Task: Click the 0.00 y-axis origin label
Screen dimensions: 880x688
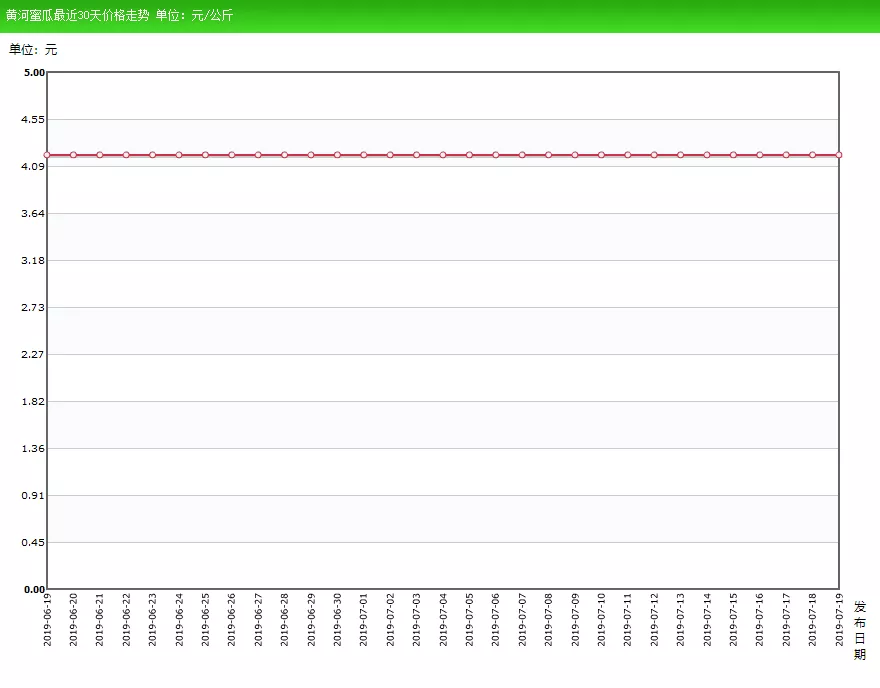Action: pos(33,589)
